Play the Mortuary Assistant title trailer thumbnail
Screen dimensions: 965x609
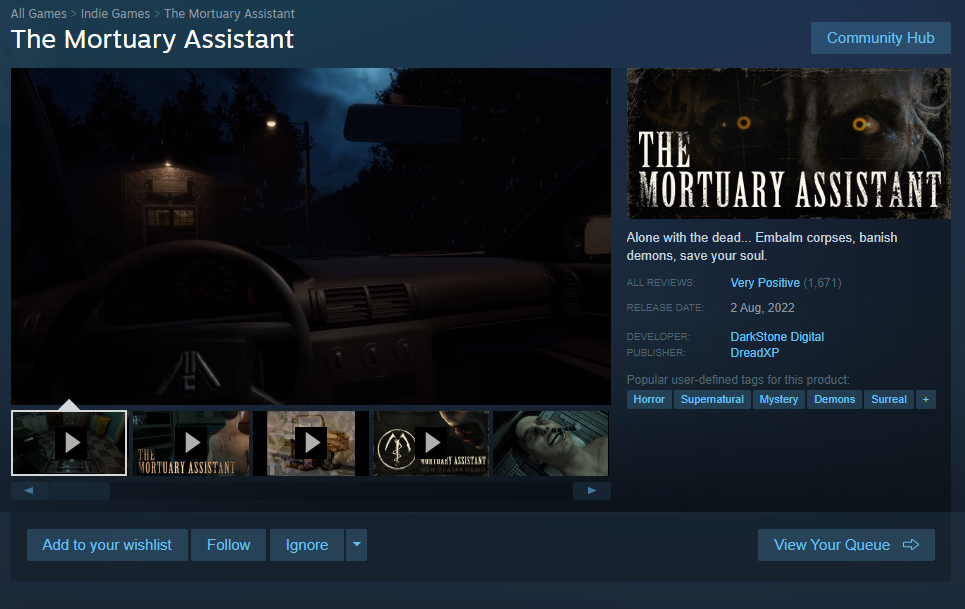pos(191,443)
